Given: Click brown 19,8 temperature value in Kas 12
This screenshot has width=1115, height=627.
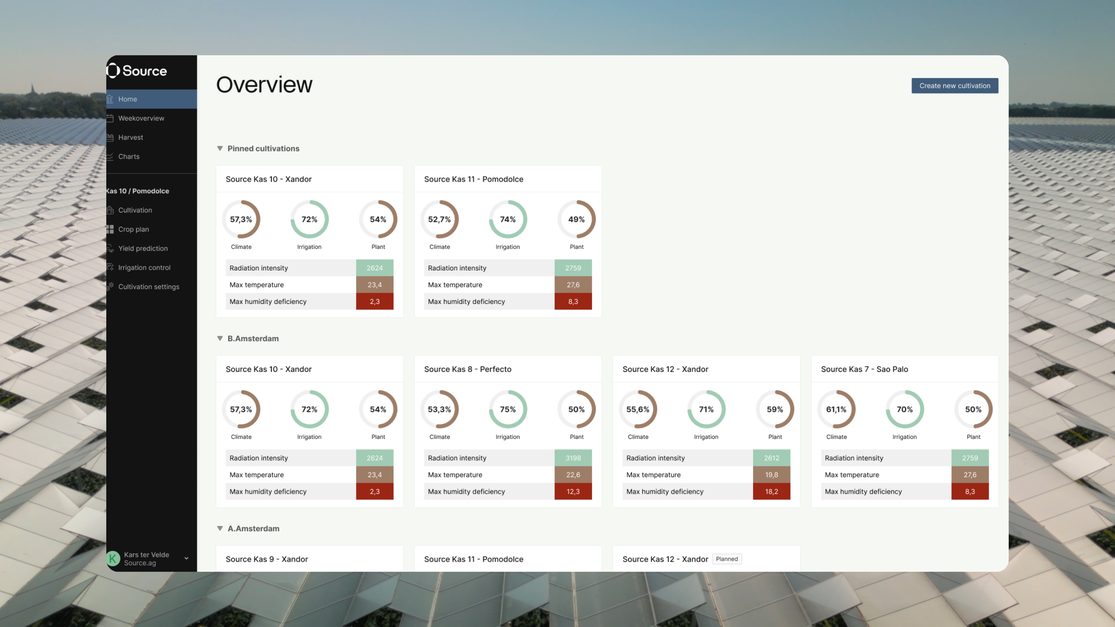Looking at the screenshot, I should (x=772, y=475).
